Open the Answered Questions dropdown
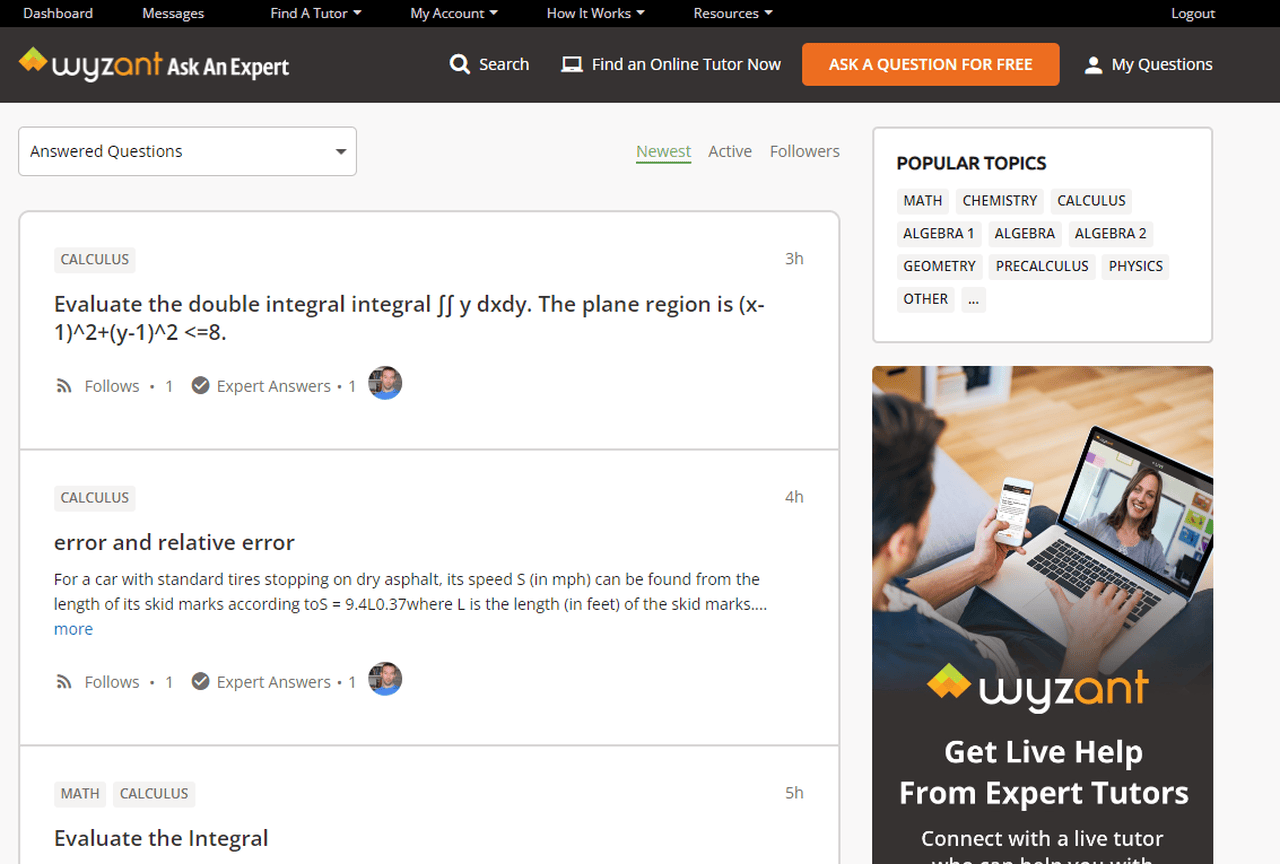Screen dimensions: 1280x864 click(x=186, y=151)
